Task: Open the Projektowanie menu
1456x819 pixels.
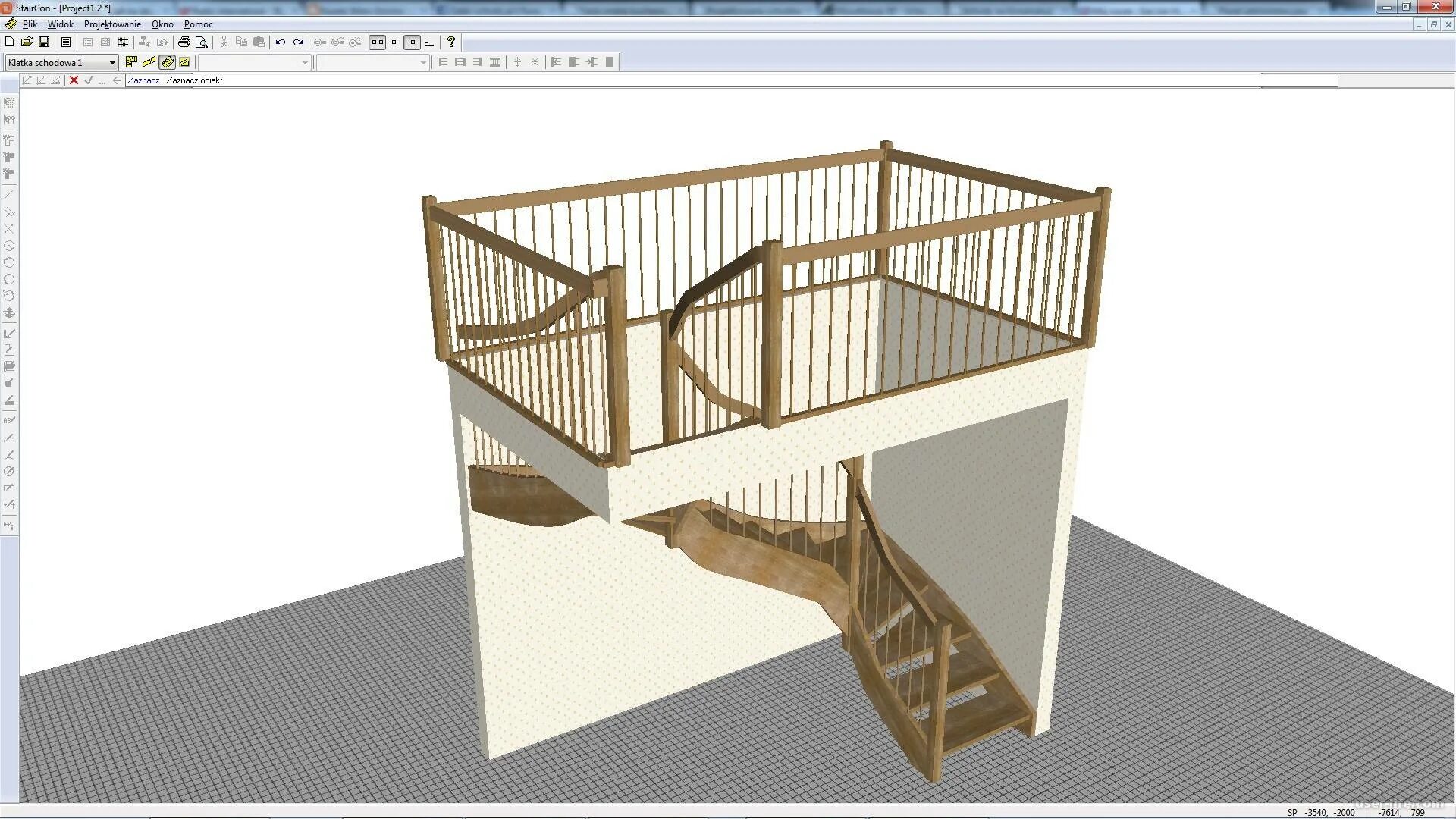Action: (112, 24)
